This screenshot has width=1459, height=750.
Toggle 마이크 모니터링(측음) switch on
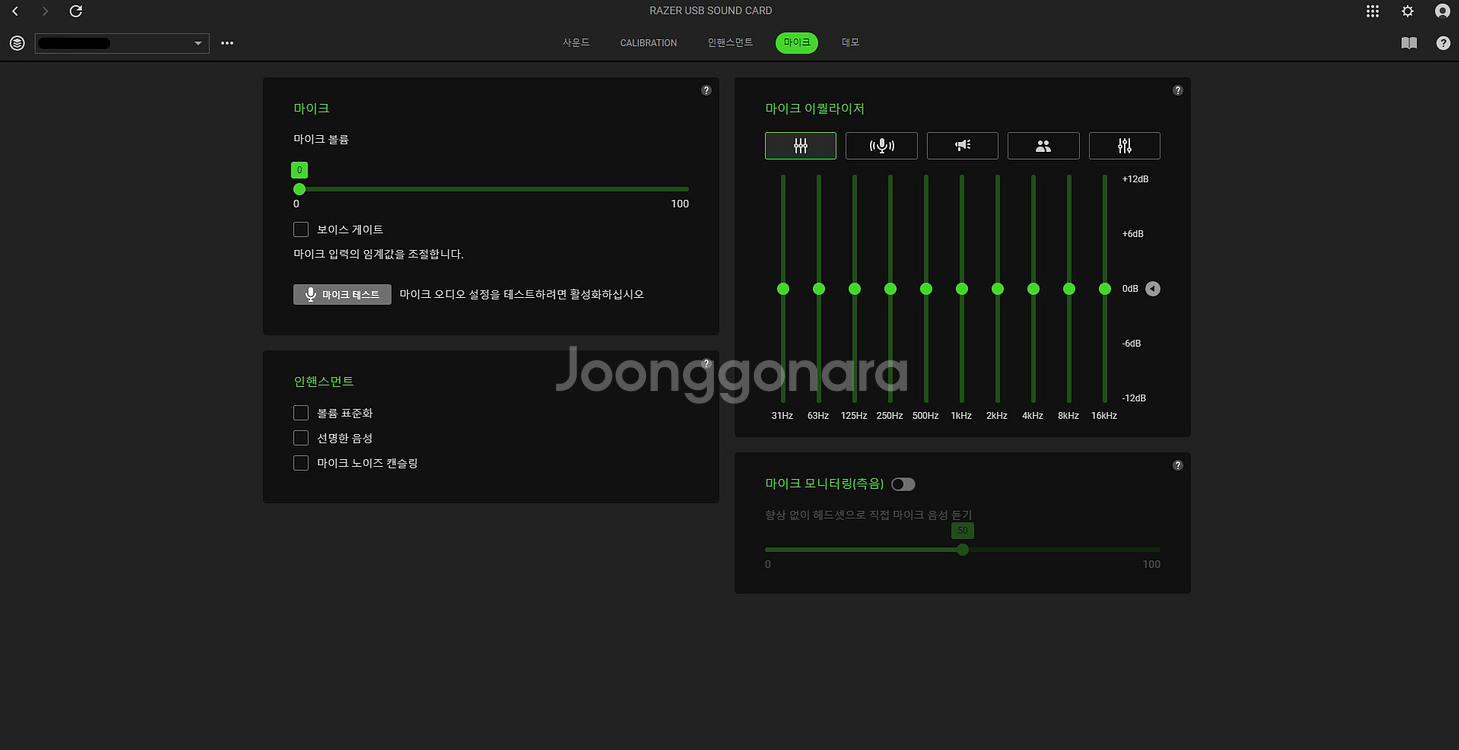point(903,484)
